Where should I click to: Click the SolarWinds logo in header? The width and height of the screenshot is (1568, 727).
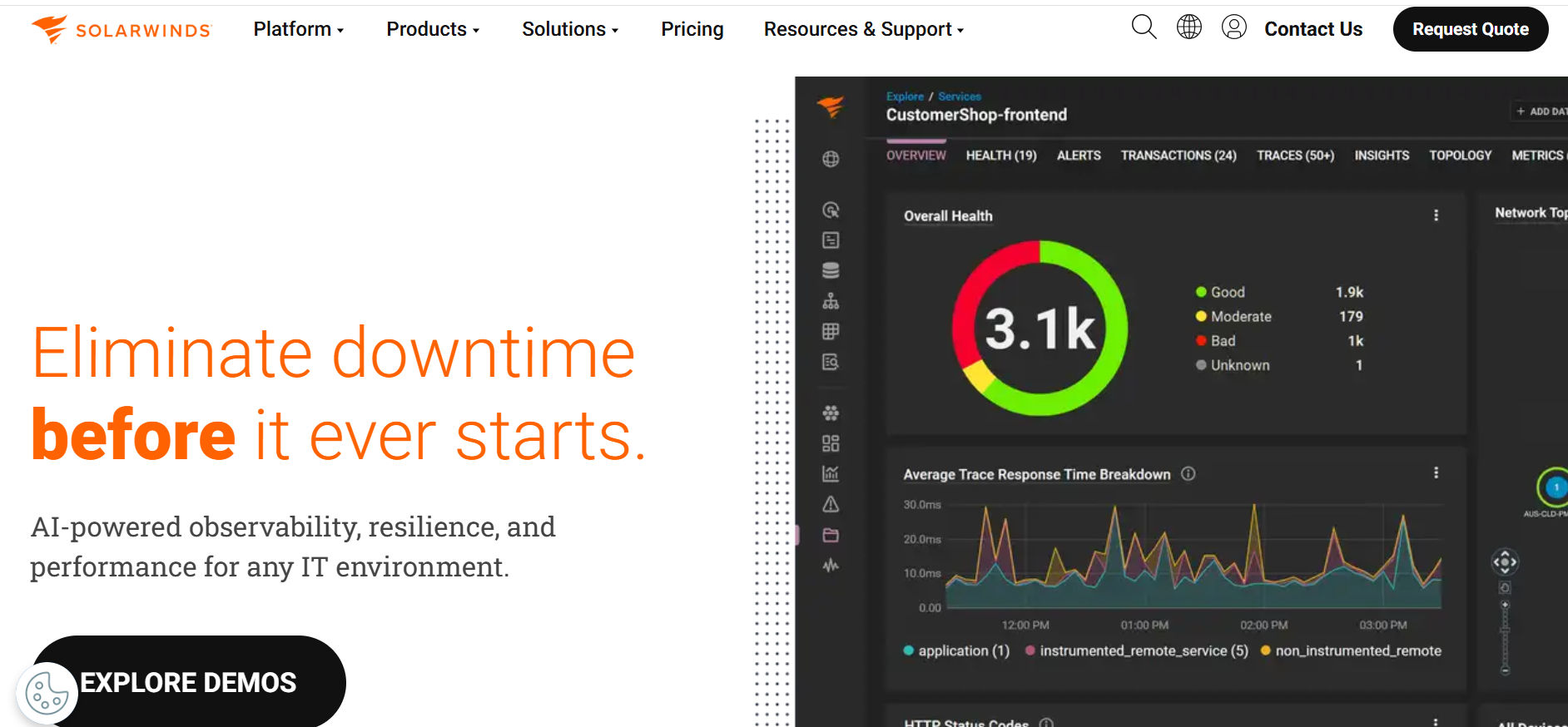pyautogui.click(x=122, y=29)
